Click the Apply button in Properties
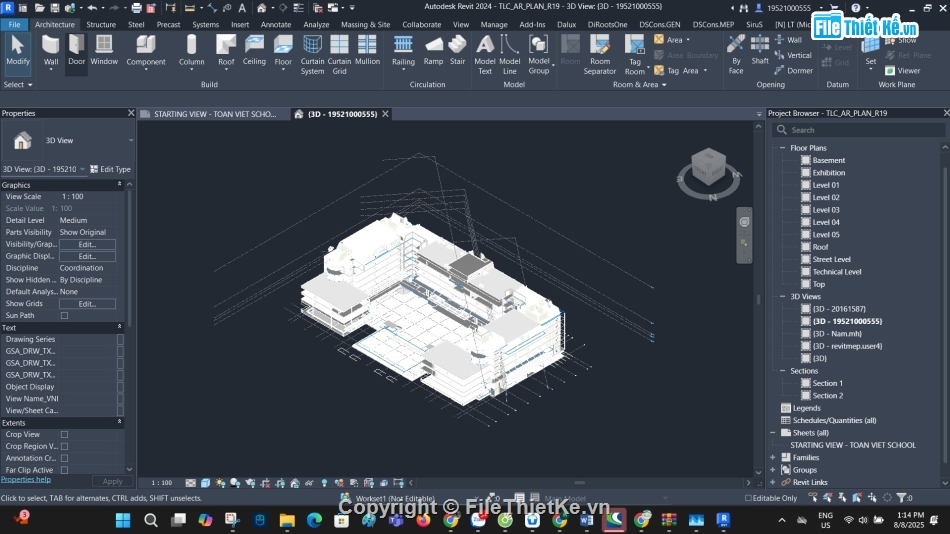Viewport: 950px width, 534px height. click(112, 481)
